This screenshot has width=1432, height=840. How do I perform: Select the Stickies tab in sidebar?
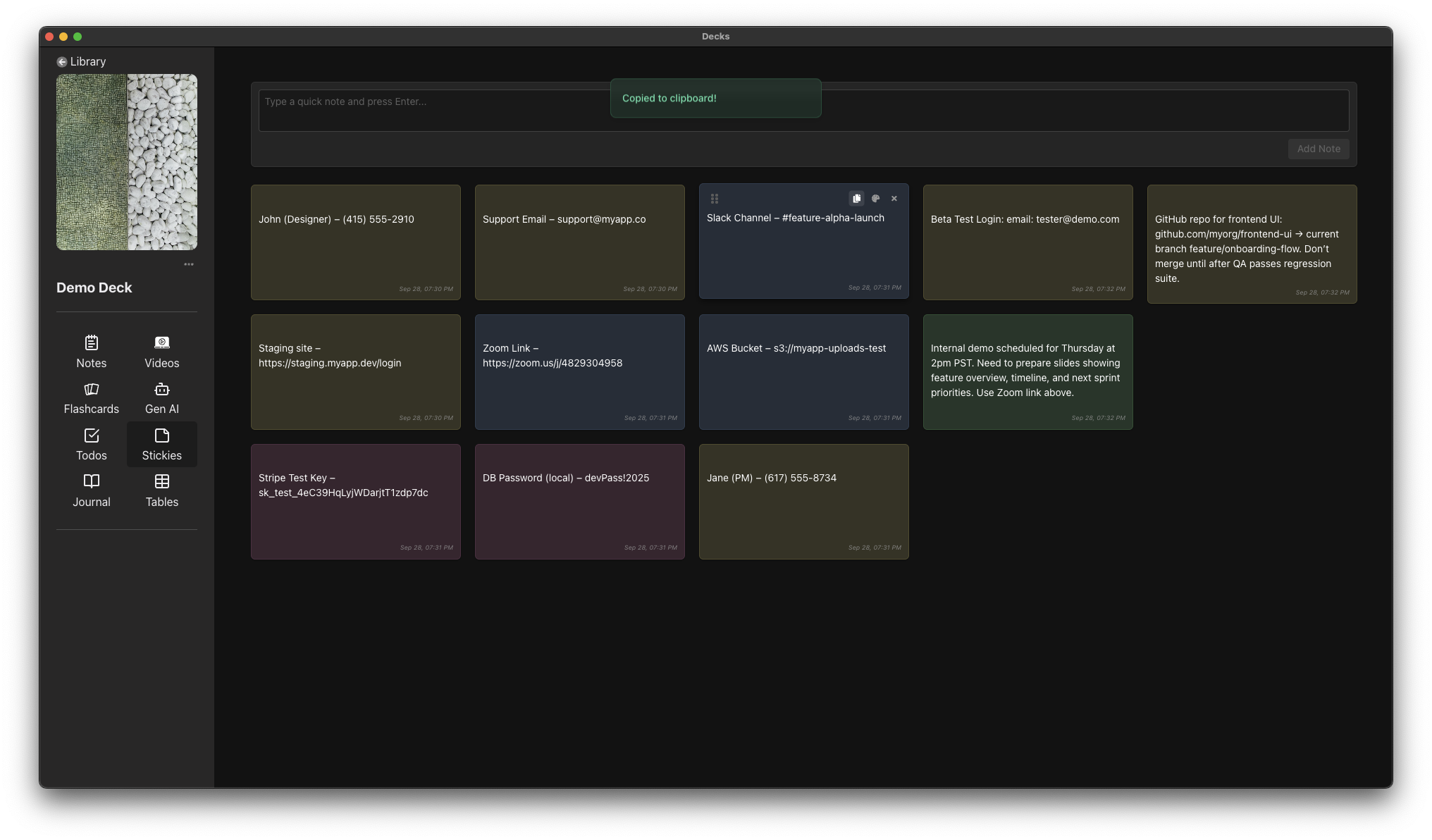coord(162,444)
